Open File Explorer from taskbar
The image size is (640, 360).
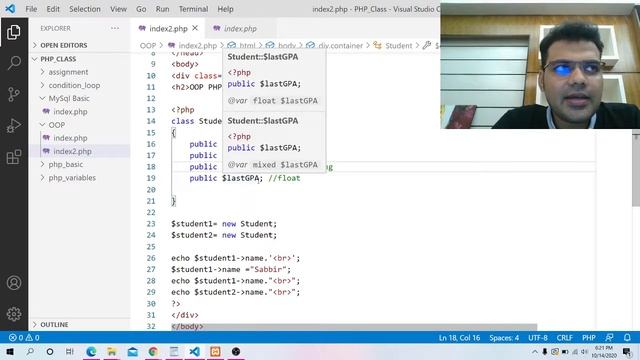click(112, 351)
